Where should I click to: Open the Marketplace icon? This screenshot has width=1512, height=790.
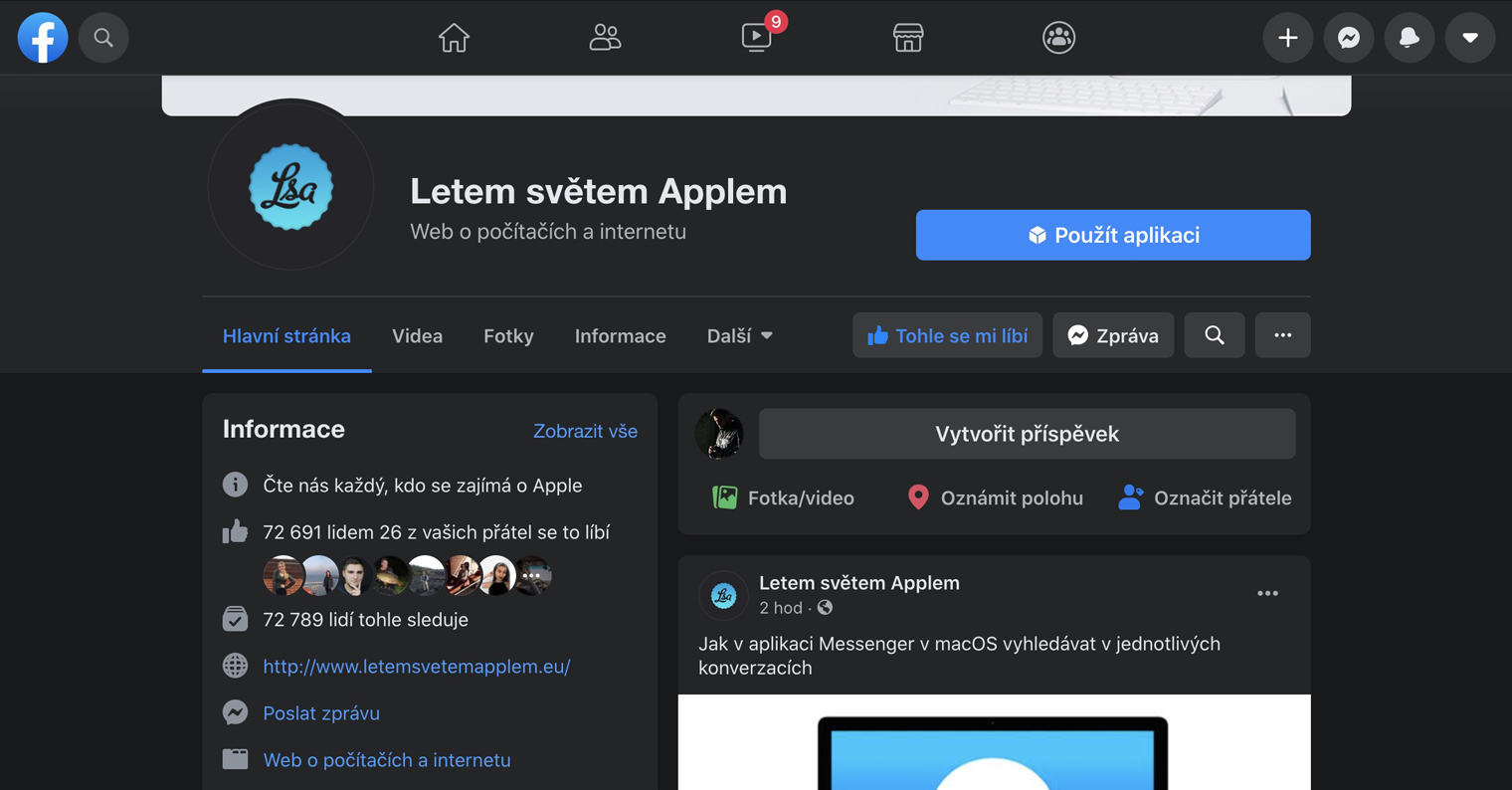(908, 38)
